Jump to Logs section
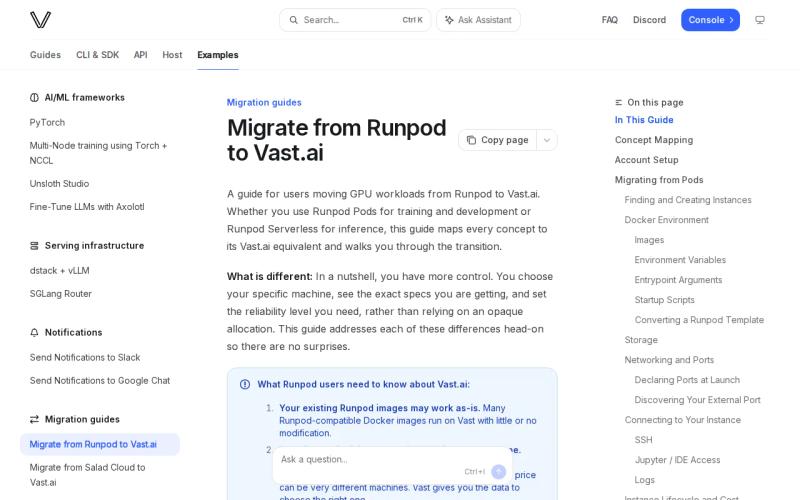Viewport: 800px width, 500px height. point(644,480)
